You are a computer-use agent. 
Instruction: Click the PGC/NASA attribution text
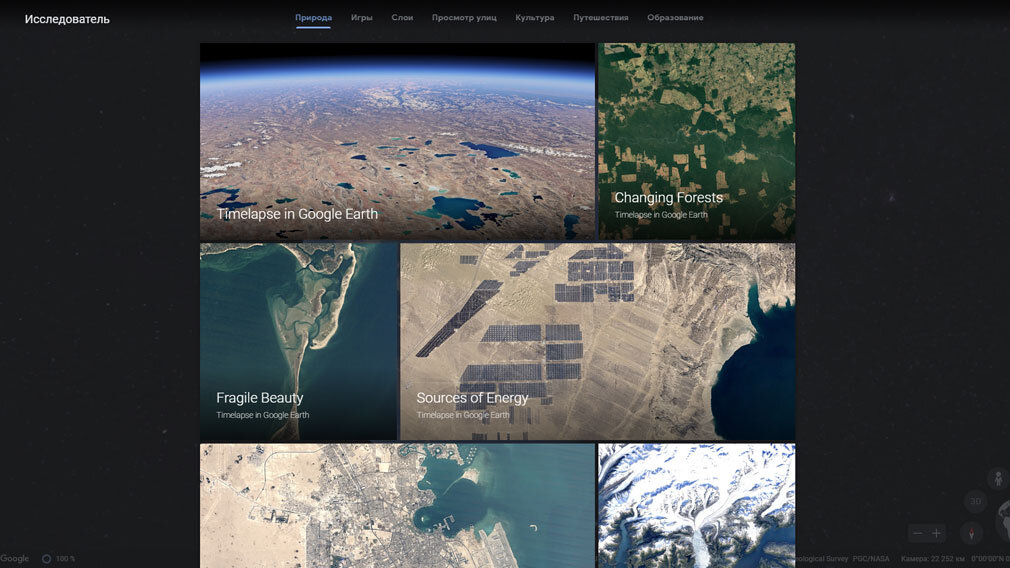(x=871, y=559)
